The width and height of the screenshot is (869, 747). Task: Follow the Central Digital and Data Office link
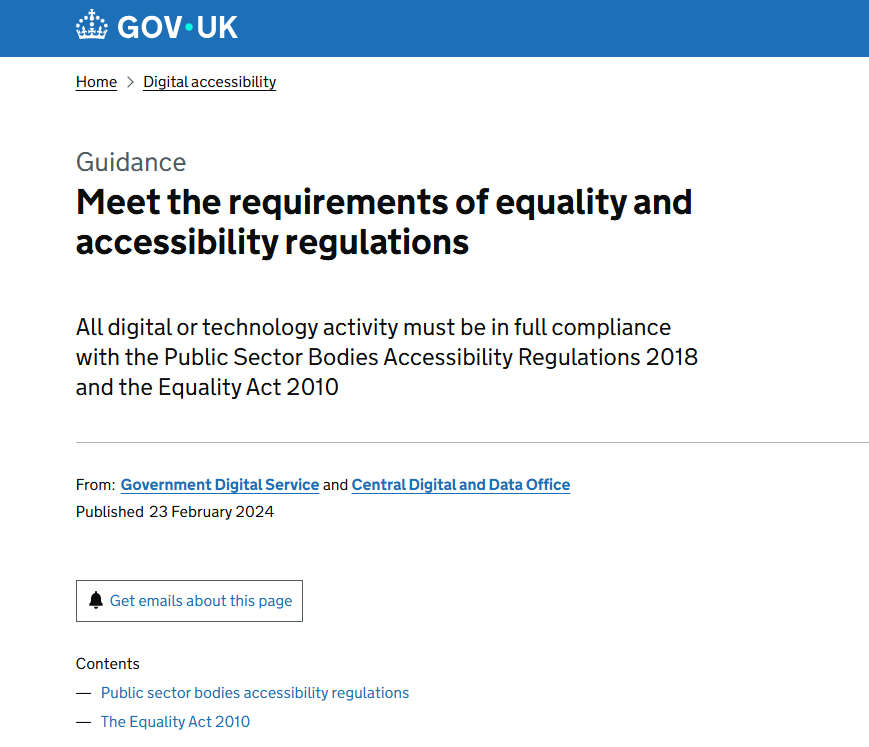(x=460, y=484)
